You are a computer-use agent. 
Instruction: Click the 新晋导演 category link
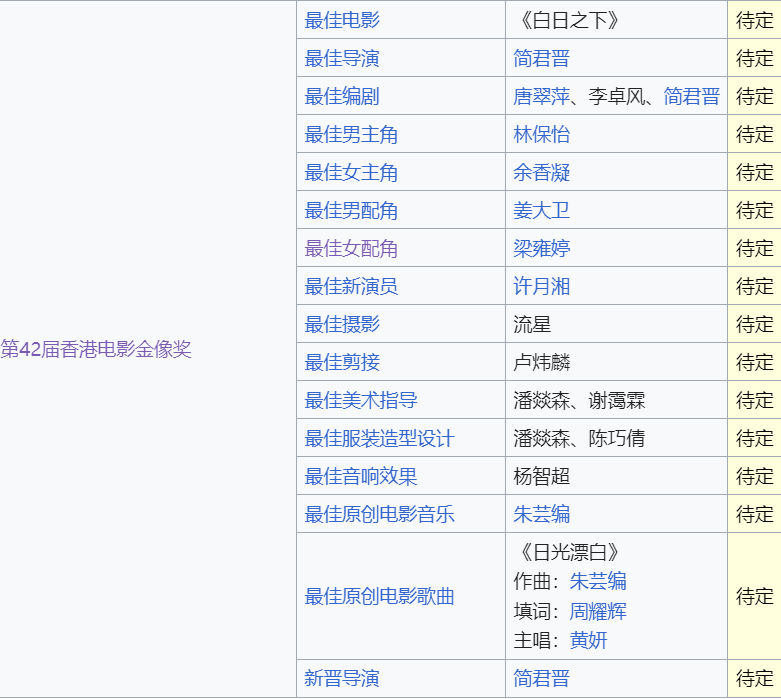click(x=342, y=678)
